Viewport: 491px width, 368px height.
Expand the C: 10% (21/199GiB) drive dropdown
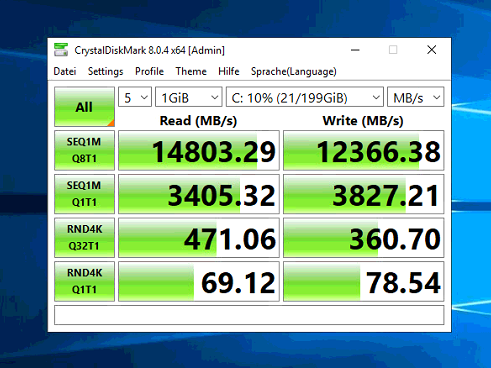pyautogui.click(x=305, y=97)
